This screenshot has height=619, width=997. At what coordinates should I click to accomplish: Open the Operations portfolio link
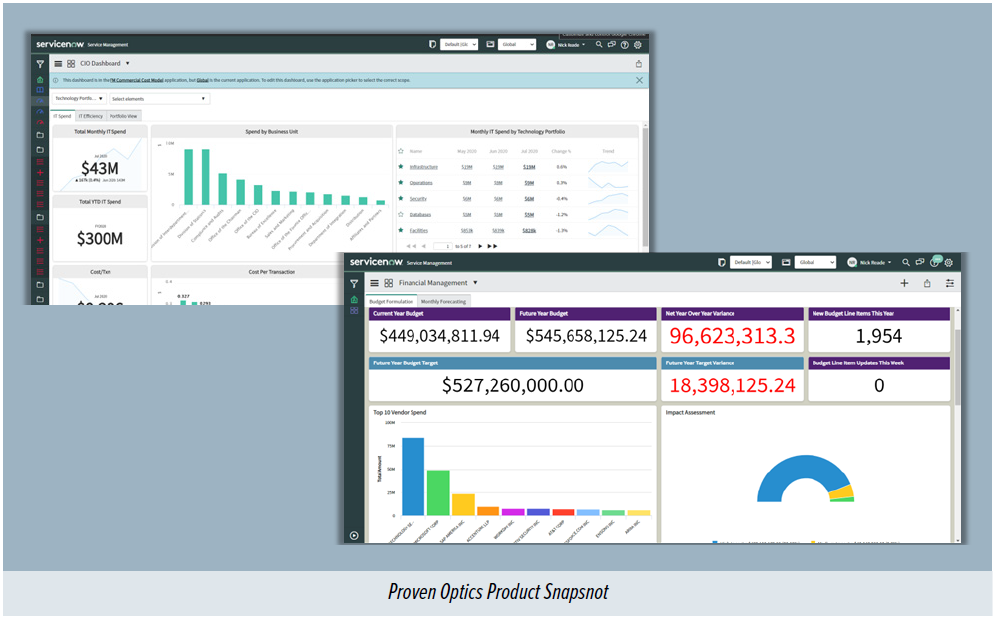[x=421, y=183]
